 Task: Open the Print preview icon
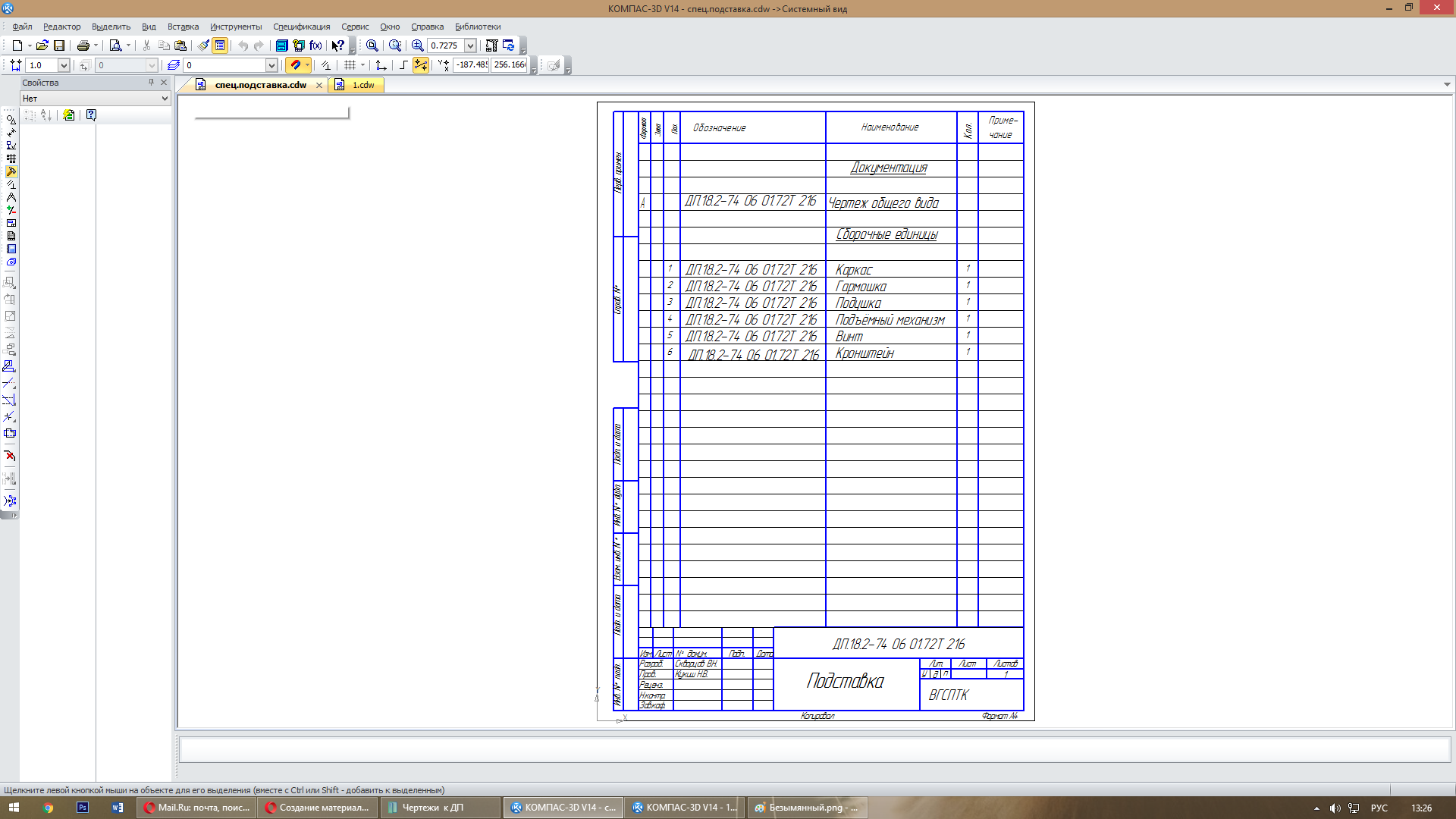115,45
